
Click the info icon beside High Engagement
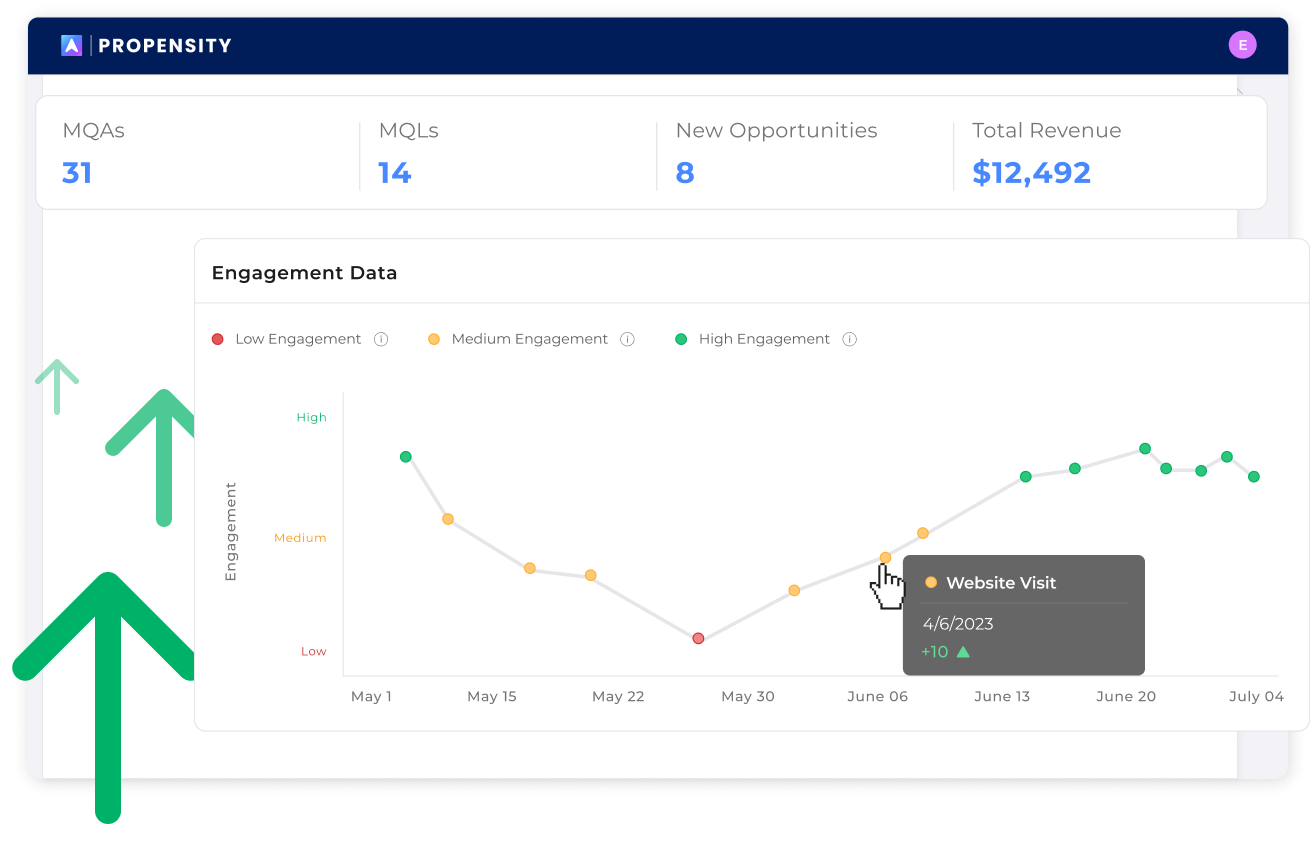pos(849,339)
